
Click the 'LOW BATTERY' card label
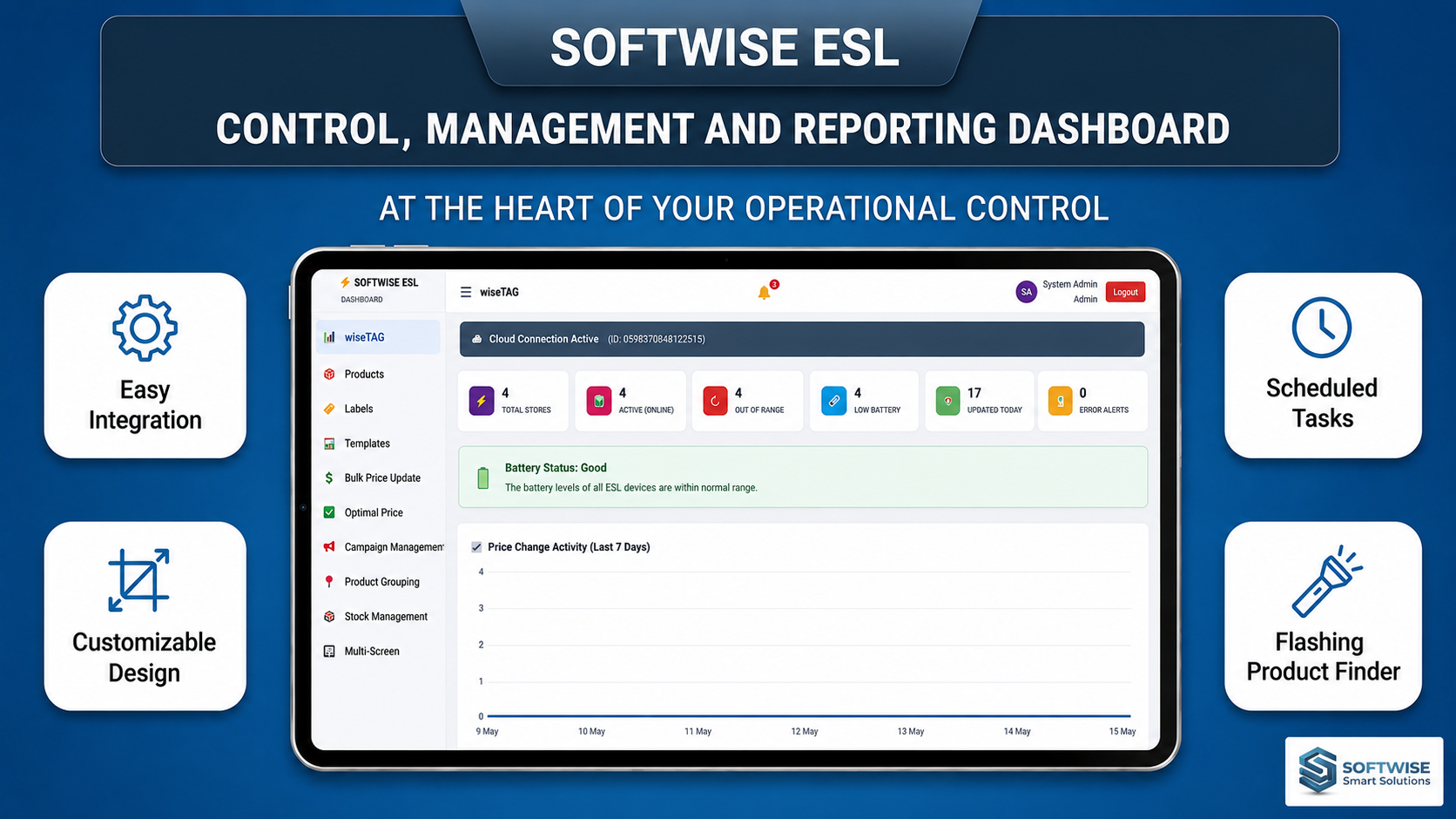tap(877, 410)
